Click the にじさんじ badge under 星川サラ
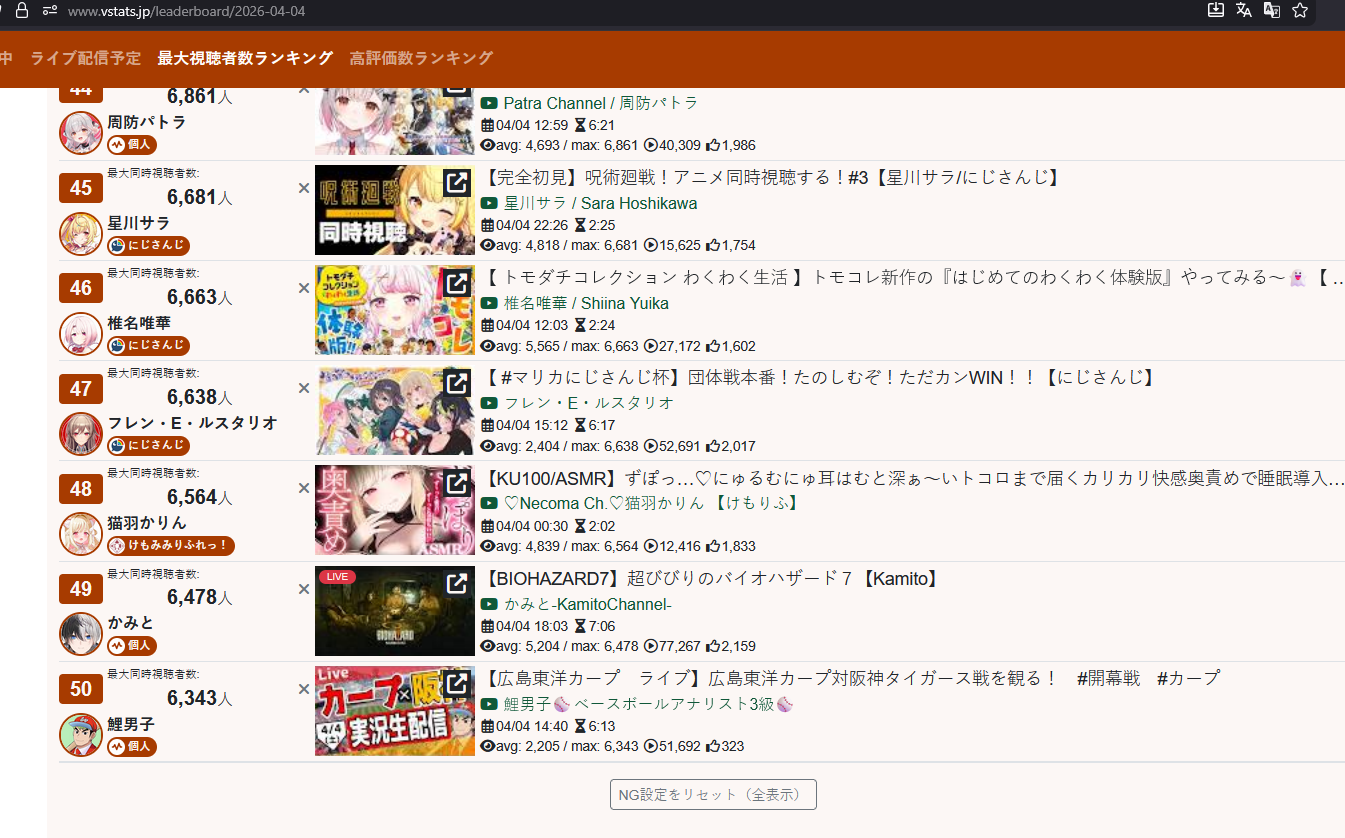This screenshot has width=1345, height=838. point(148,245)
